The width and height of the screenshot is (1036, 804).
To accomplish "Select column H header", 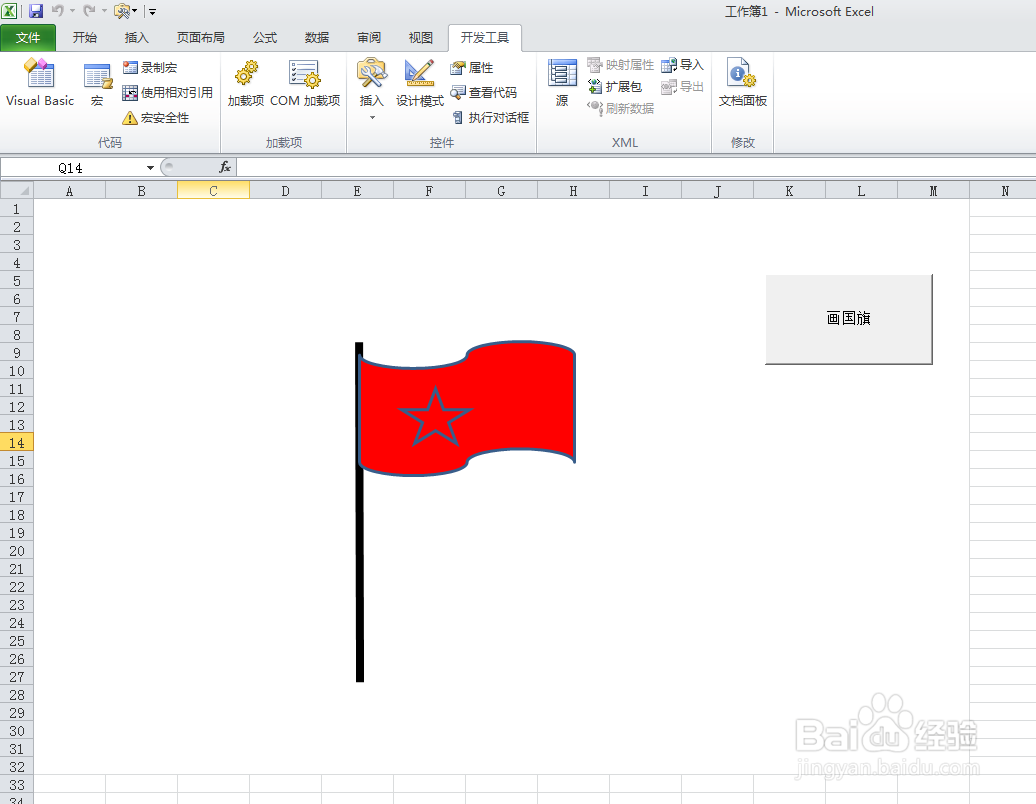I will coord(574,191).
